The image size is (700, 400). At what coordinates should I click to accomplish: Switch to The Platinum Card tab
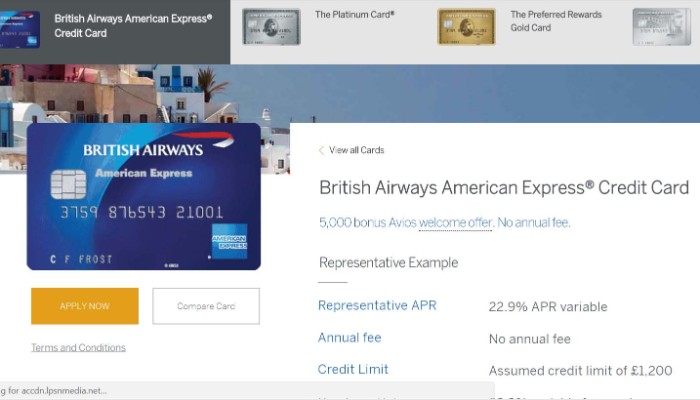354,15
